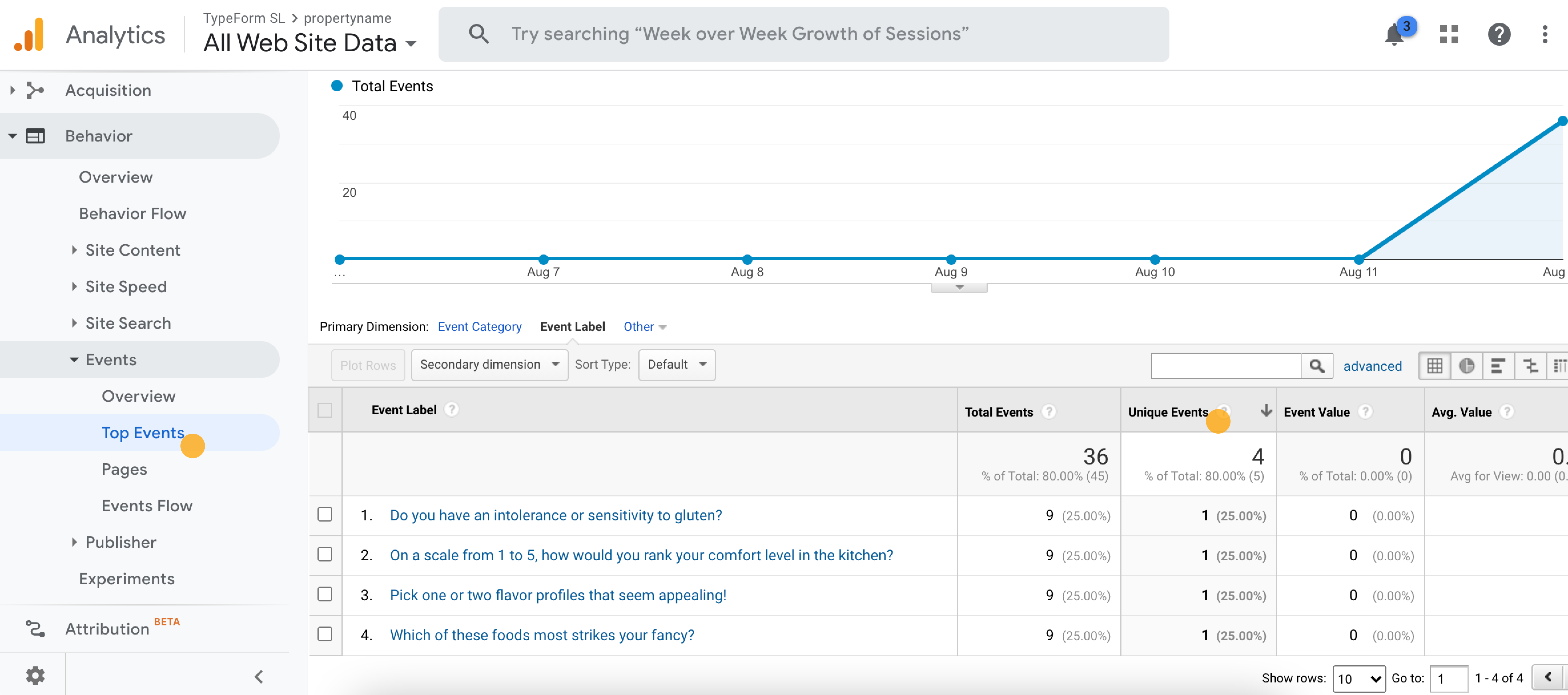Go to previous page of table rows
Viewport: 1568px width, 695px height.
click(x=1548, y=677)
